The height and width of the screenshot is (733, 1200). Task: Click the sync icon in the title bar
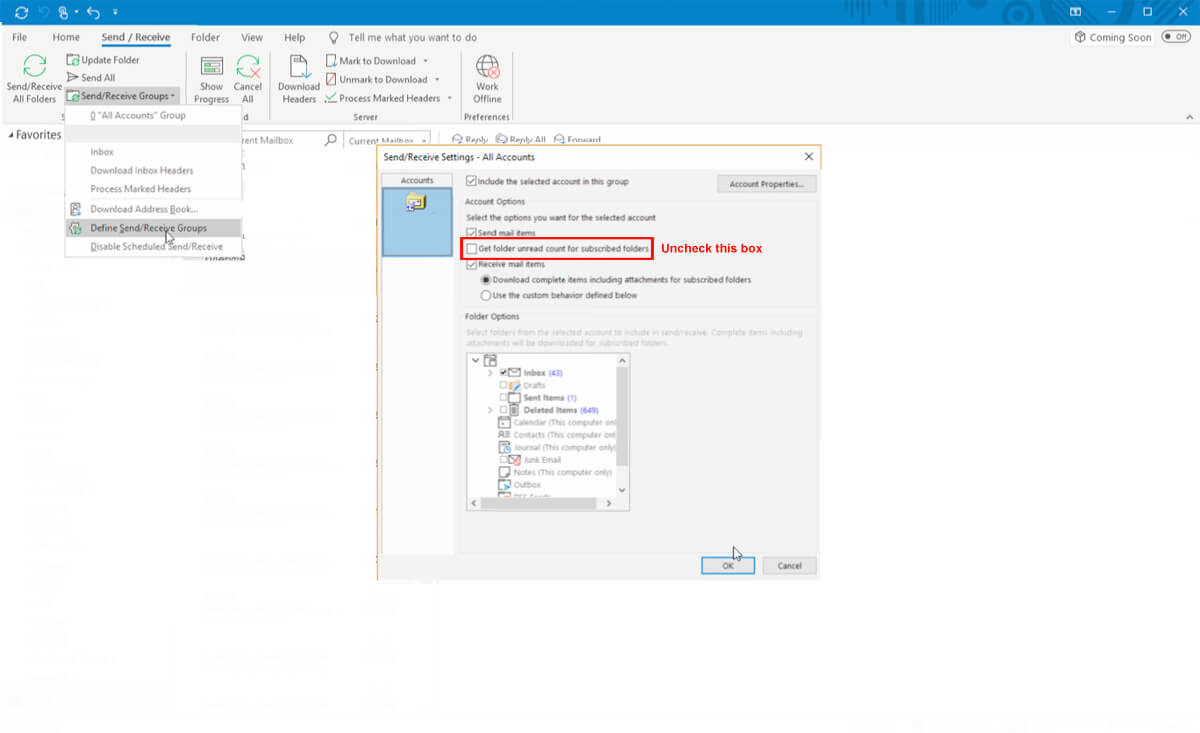click(x=22, y=12)
